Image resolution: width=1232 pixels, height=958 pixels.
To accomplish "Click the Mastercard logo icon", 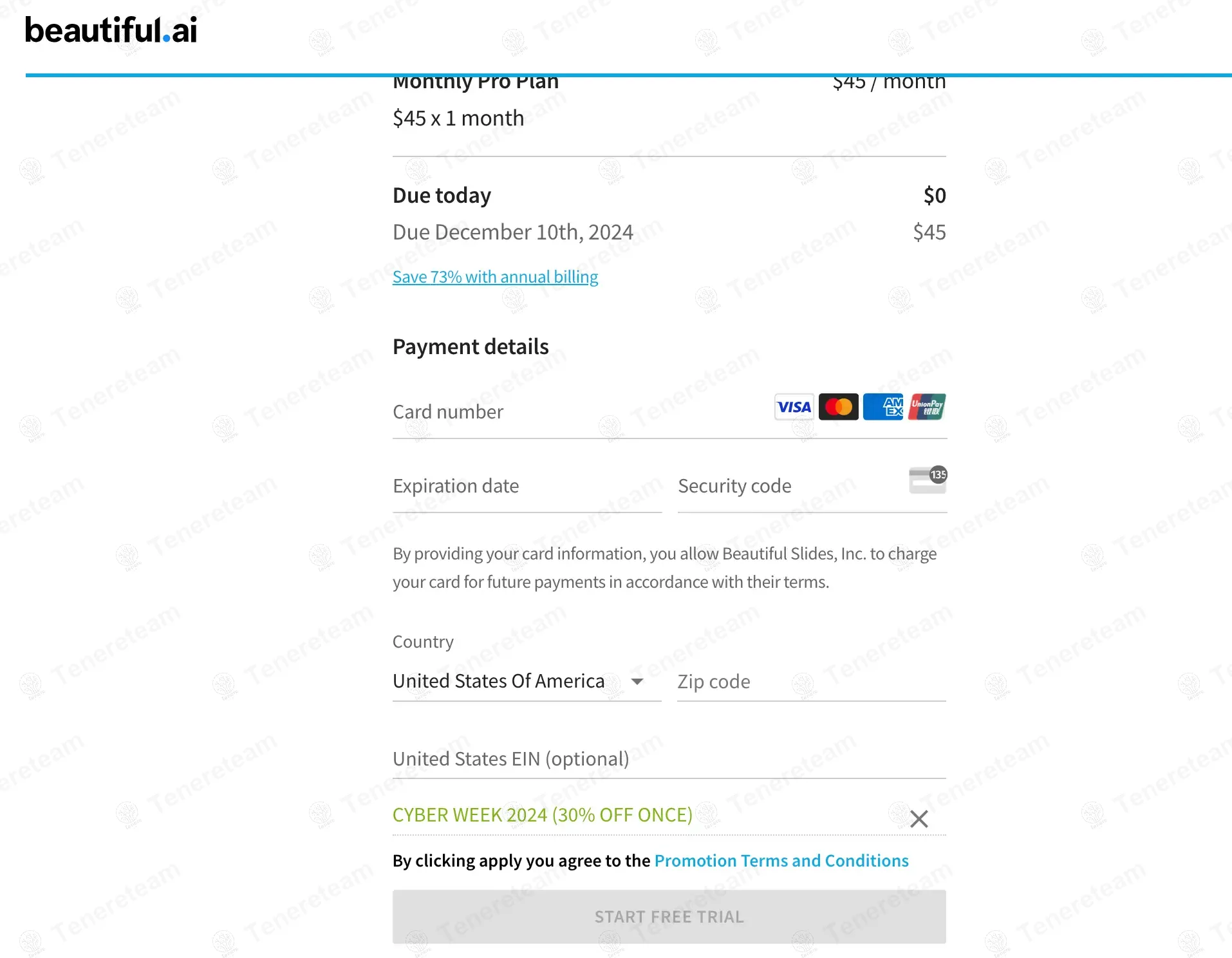I will (838, 407).
